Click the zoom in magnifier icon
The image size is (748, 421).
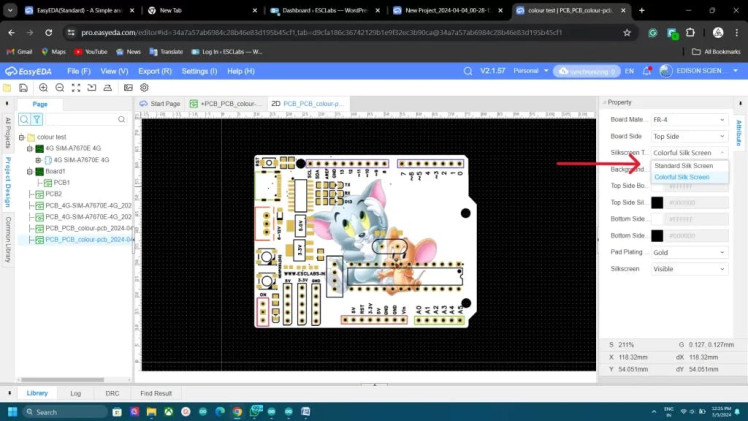(x=44, y=88)
